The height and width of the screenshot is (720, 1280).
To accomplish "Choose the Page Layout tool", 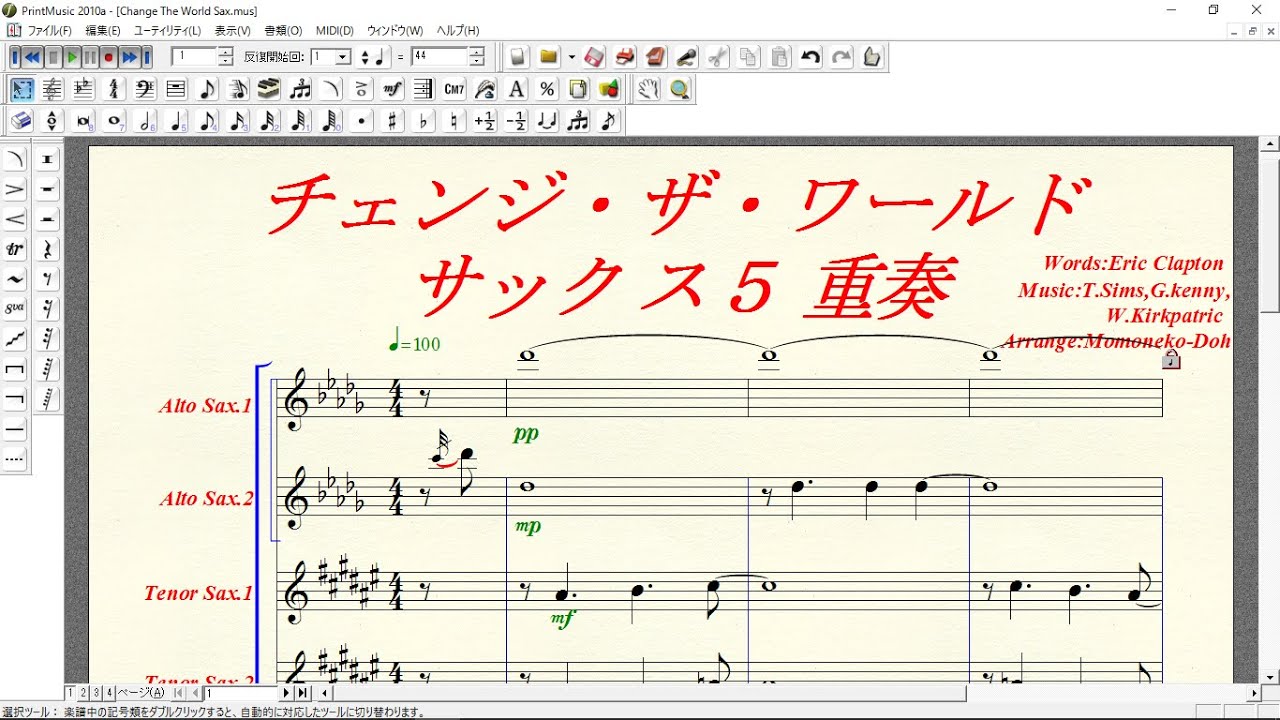I will point(579,89).
